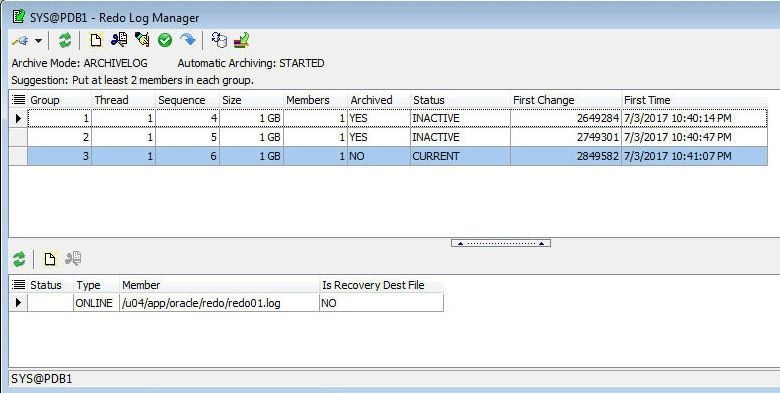Click the row indicator of the redo01.log member
The height and width of the screenshot is (393, 780).
18,302
